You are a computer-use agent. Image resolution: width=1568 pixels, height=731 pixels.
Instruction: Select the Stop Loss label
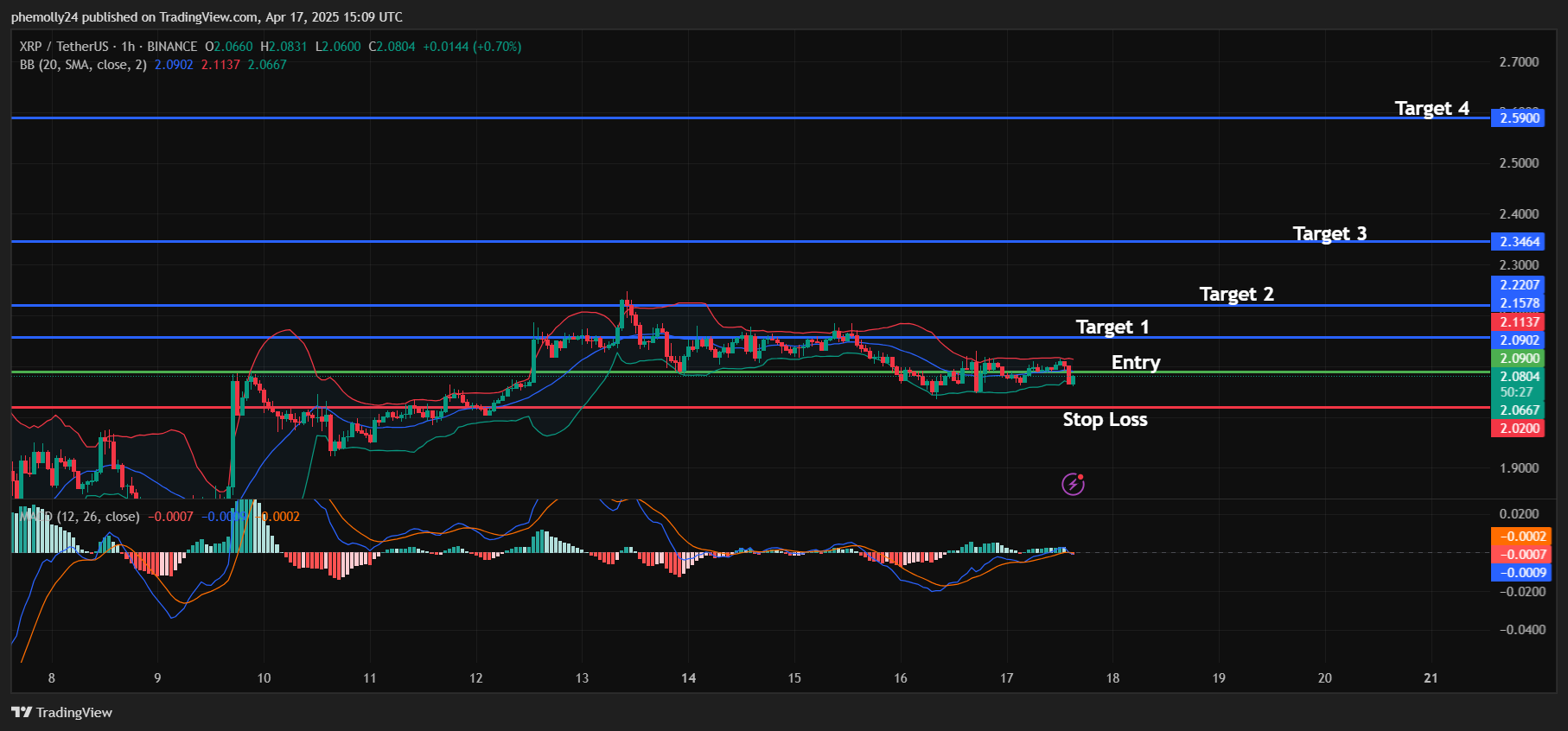(x=1105, y=419)
